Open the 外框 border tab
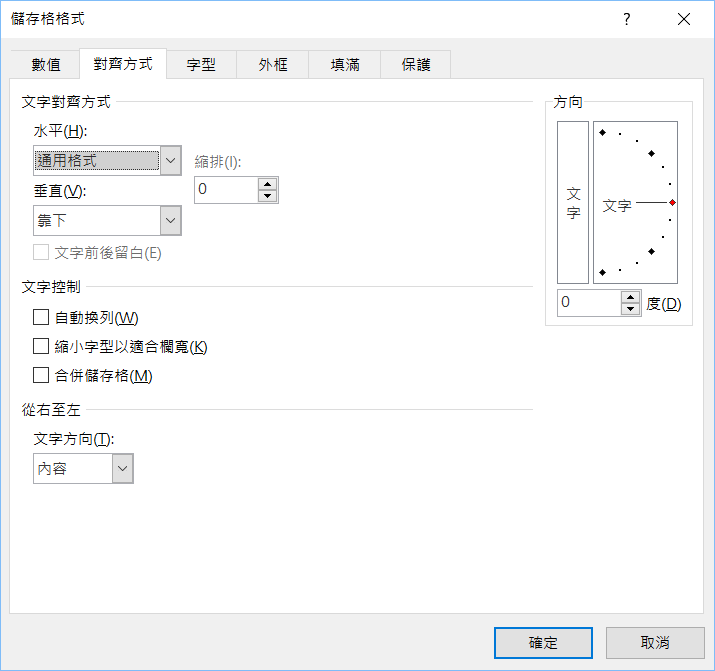The image size is (715, 671). point(273,64)
